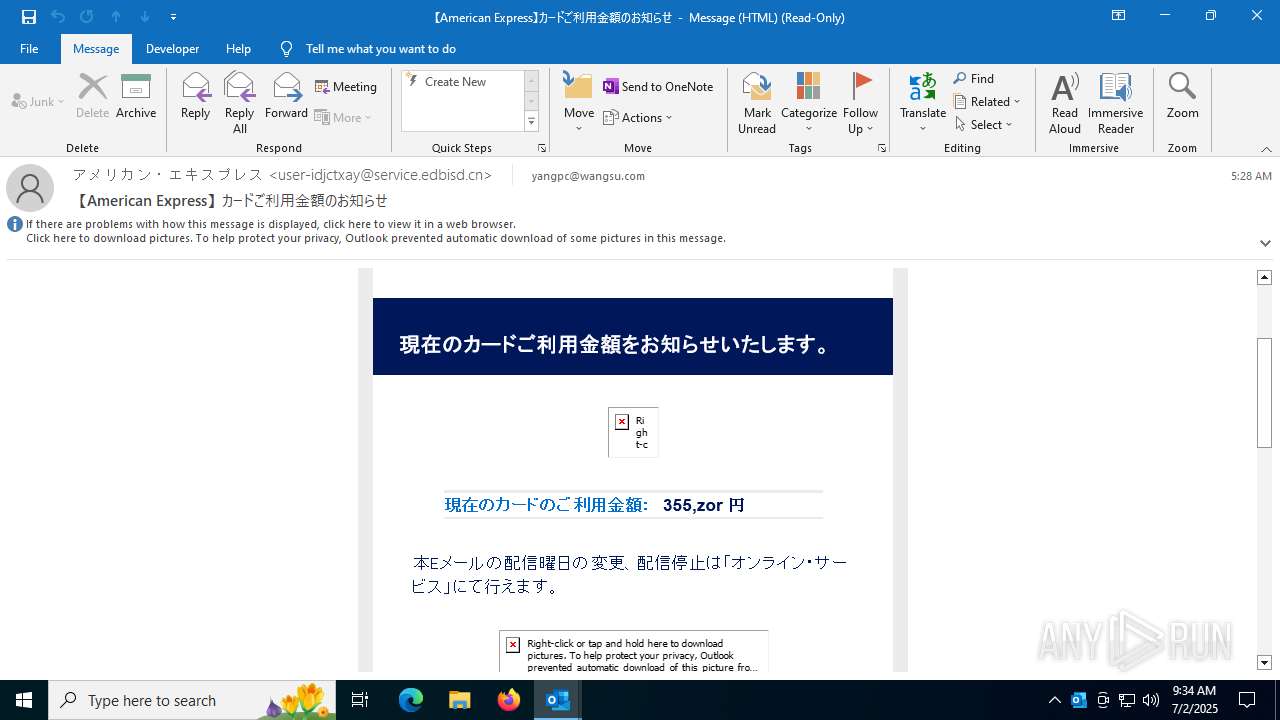Expand the More respond options
This screenshot has height=720, width=1280.
tap(343, 117)
